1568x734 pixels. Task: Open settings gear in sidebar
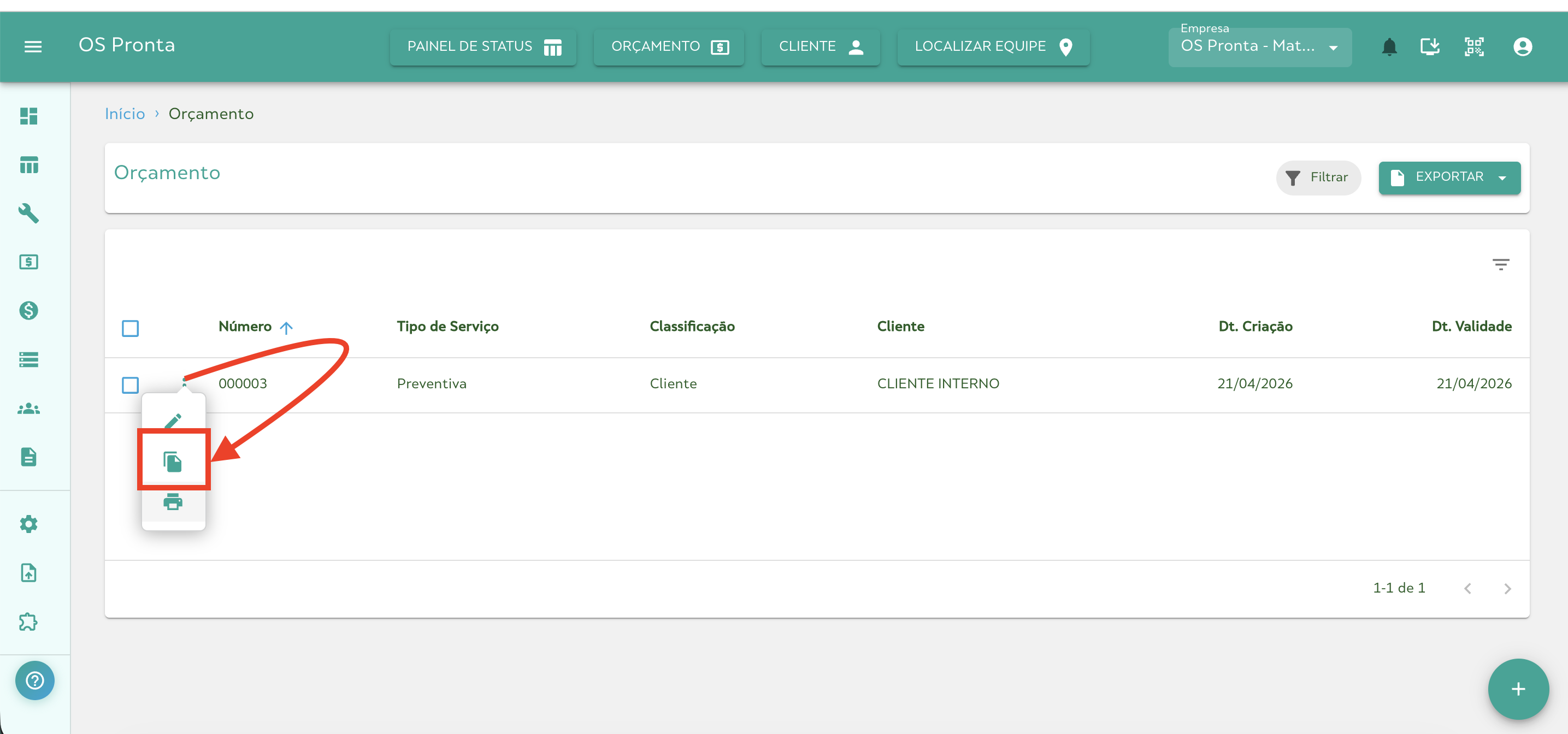coord(28,524)
